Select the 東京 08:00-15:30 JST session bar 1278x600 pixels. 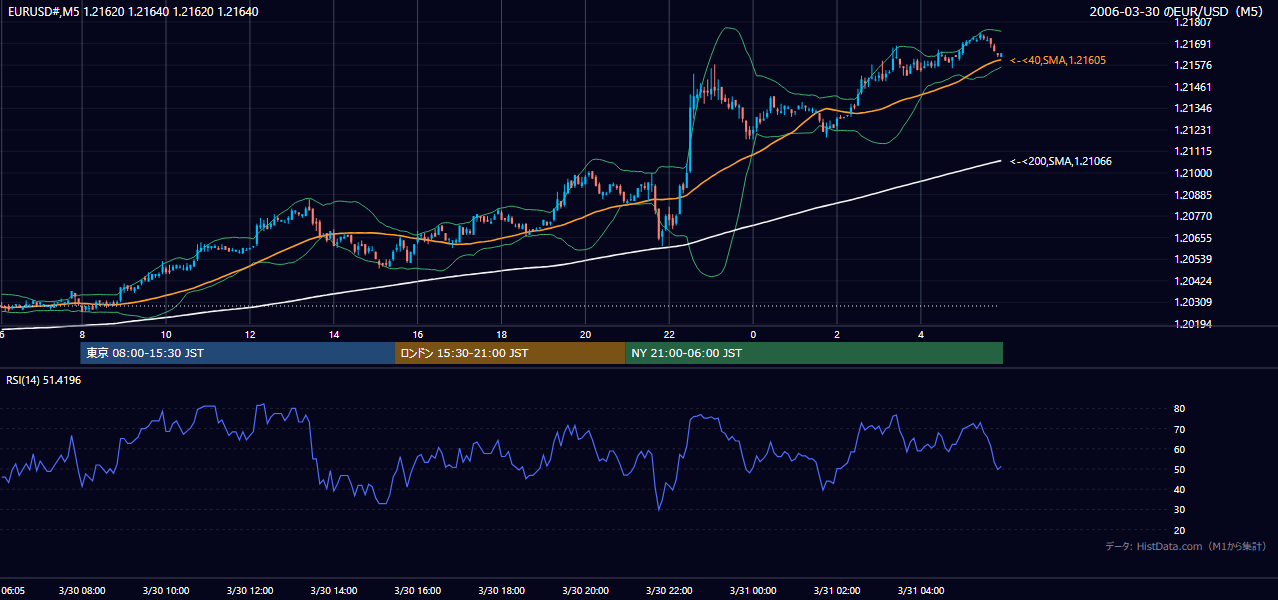click(238, 353)
